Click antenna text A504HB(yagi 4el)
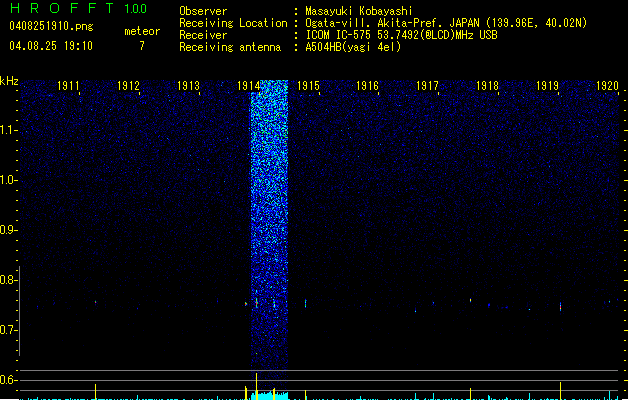 click(x=353, y=47)
